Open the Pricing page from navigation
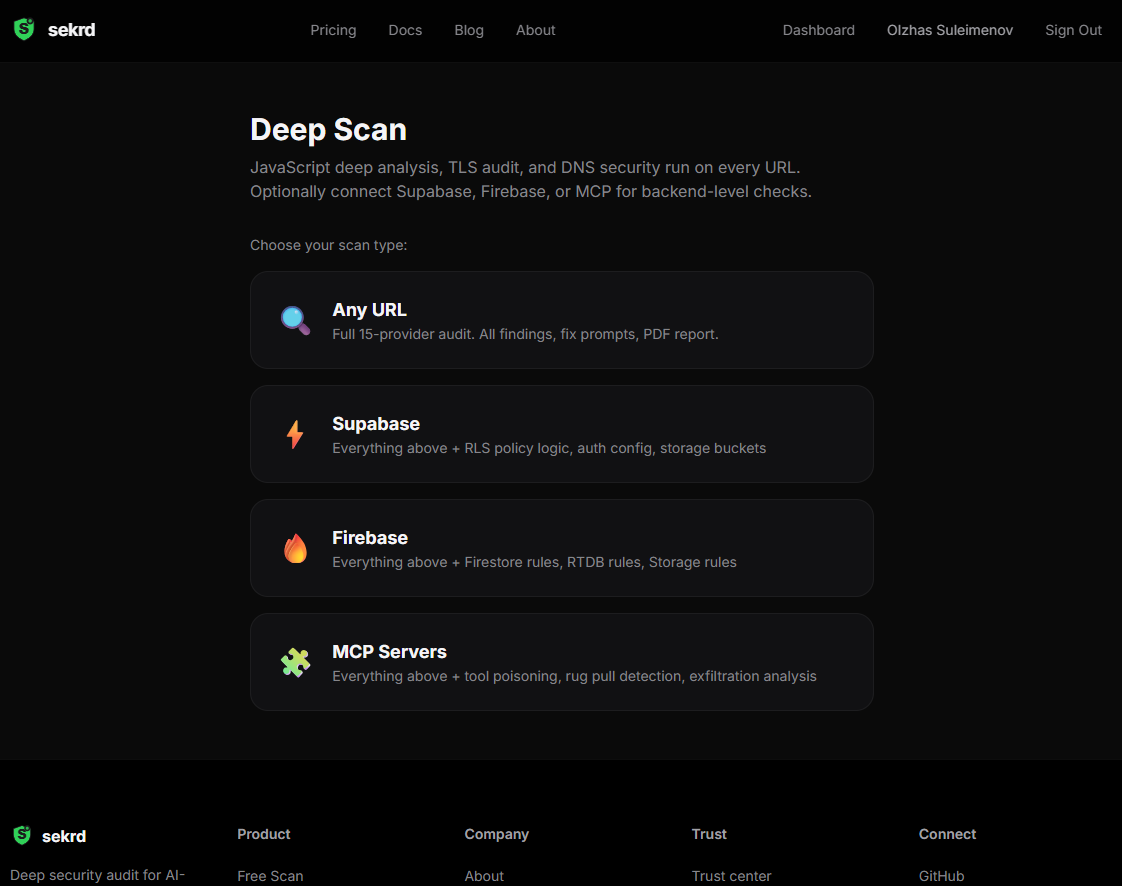This screenshot has width=1122, height=886. [x=333, y=30]
